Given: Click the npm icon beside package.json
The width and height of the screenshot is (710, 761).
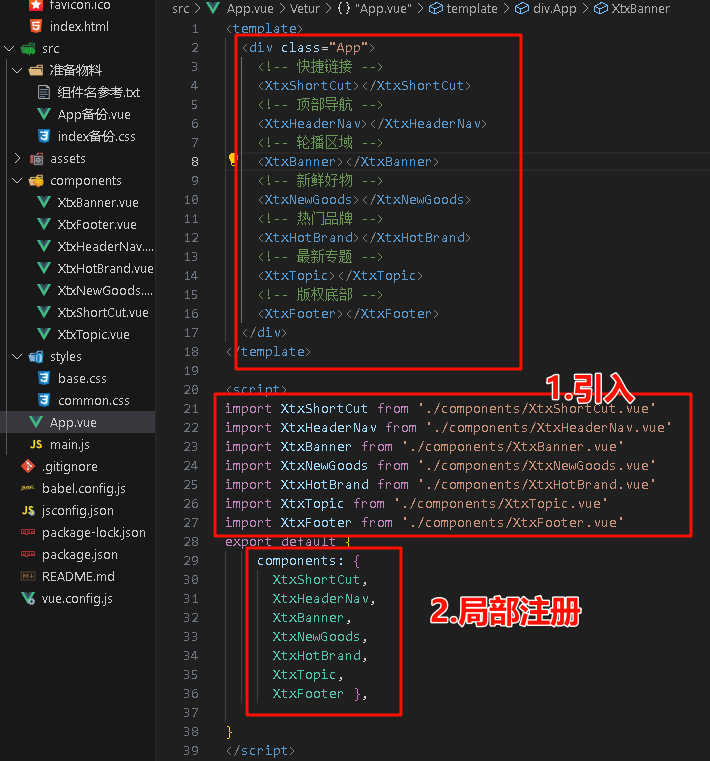Looking at the screenshot, I should pos(28,554).
